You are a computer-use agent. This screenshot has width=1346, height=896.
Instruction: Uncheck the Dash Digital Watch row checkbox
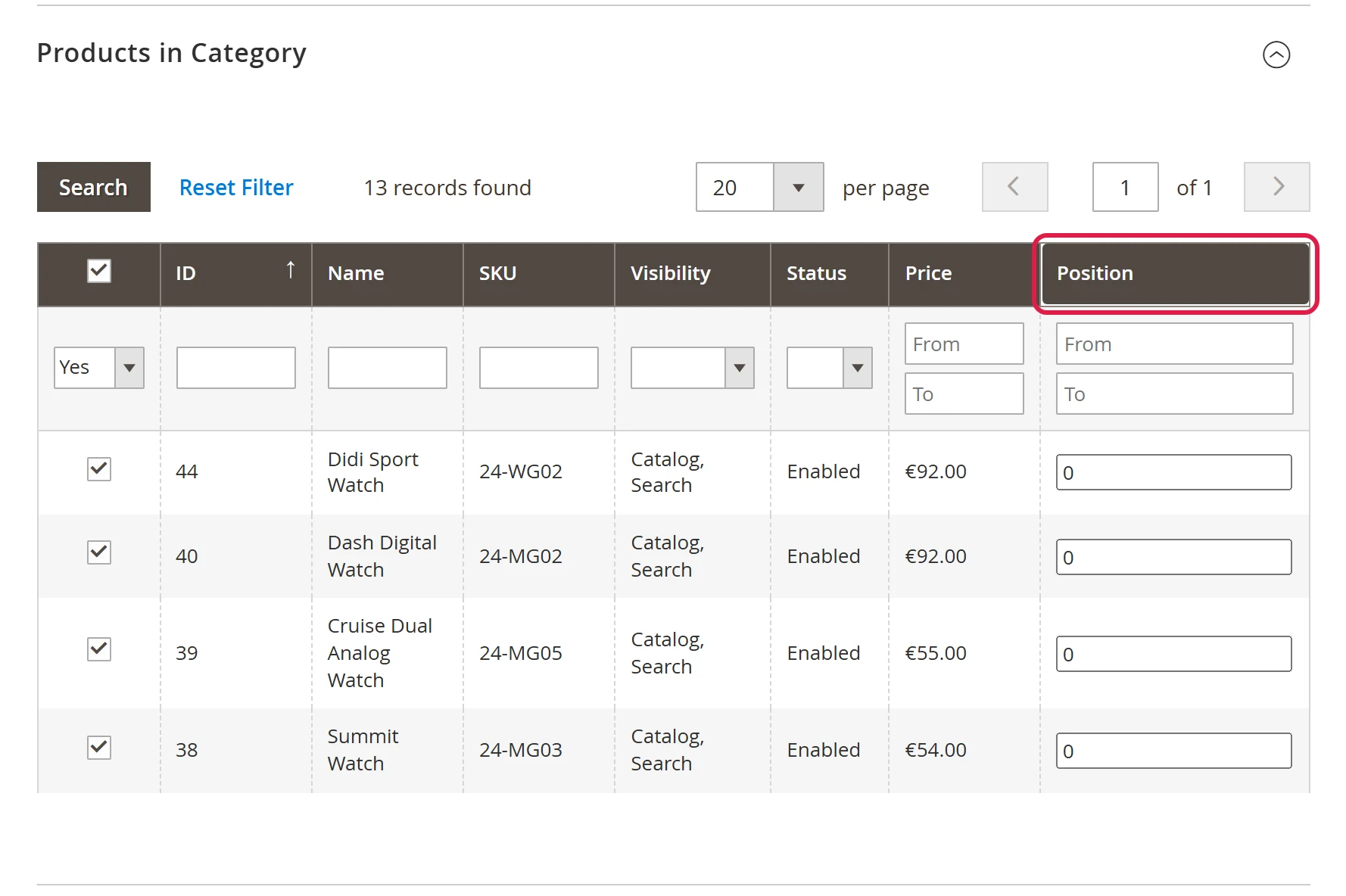tap(99, 552)
